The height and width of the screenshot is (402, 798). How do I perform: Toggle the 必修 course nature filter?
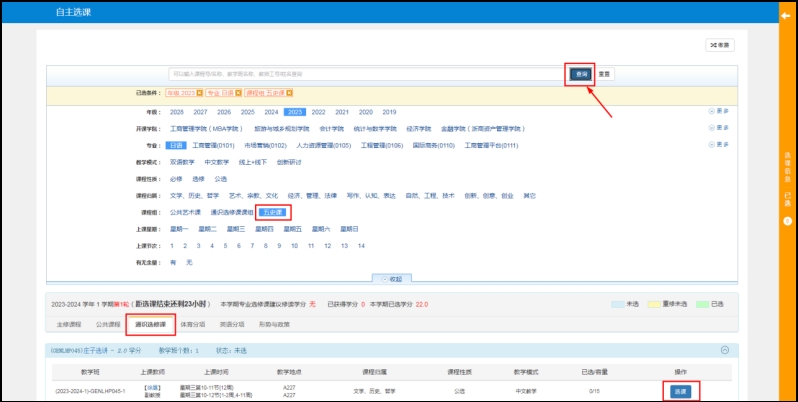pos(176,178)
